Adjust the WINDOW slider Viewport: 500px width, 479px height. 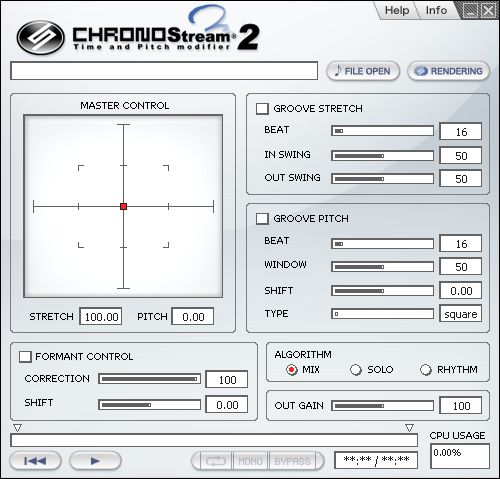(382, 267)
